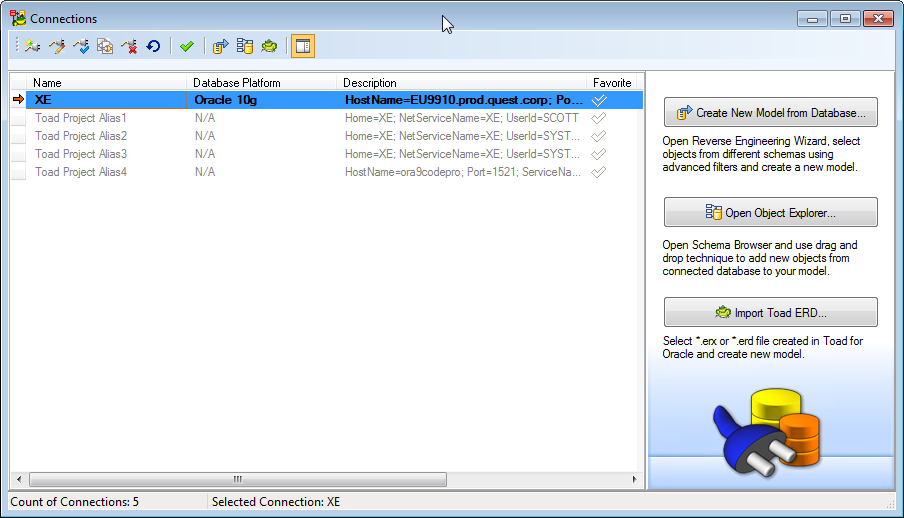
Task: Click the Oracle 10g platform cell
Action: tap(262, 100)
